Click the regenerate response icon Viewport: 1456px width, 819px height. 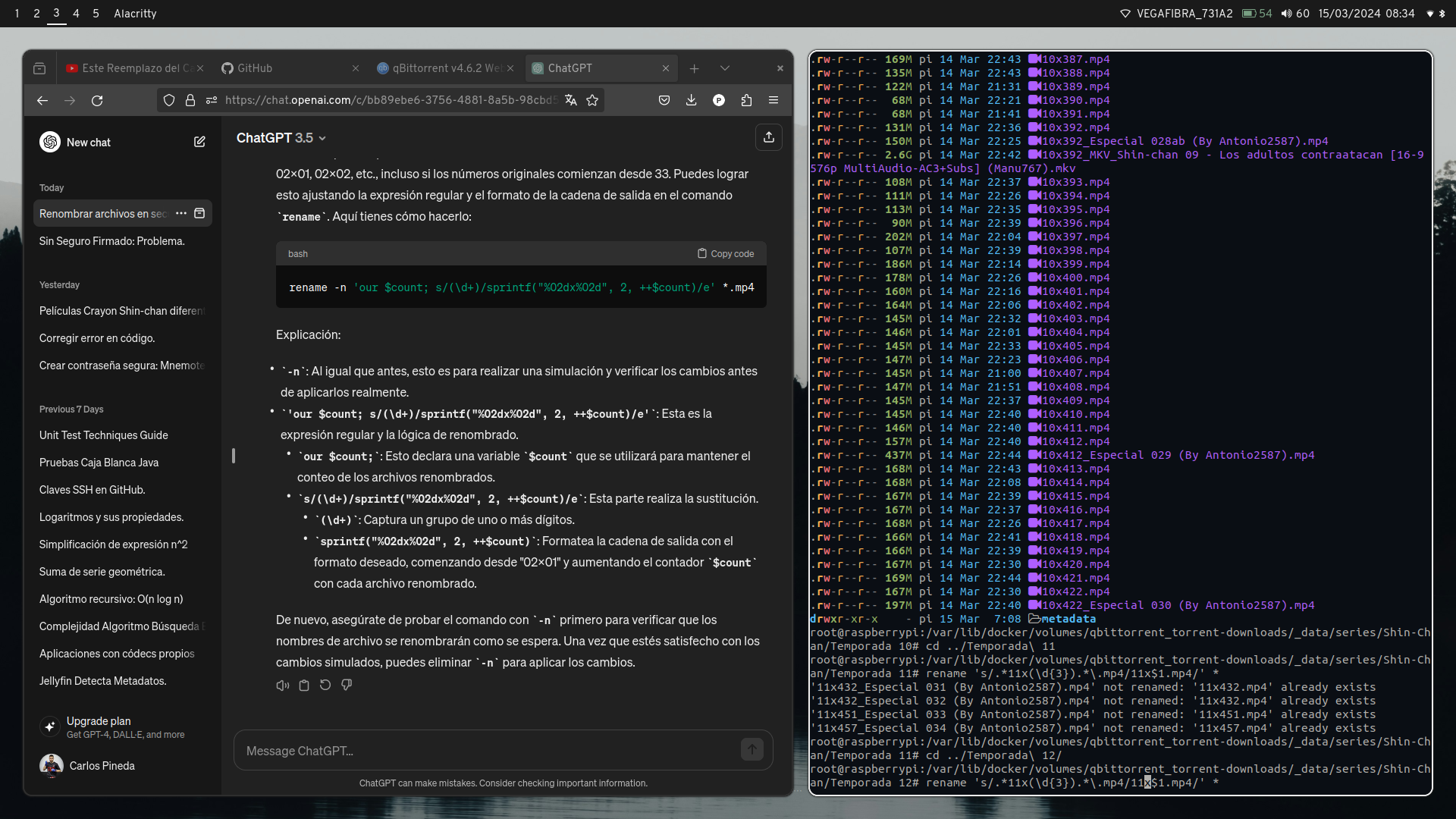click(325, 685)
